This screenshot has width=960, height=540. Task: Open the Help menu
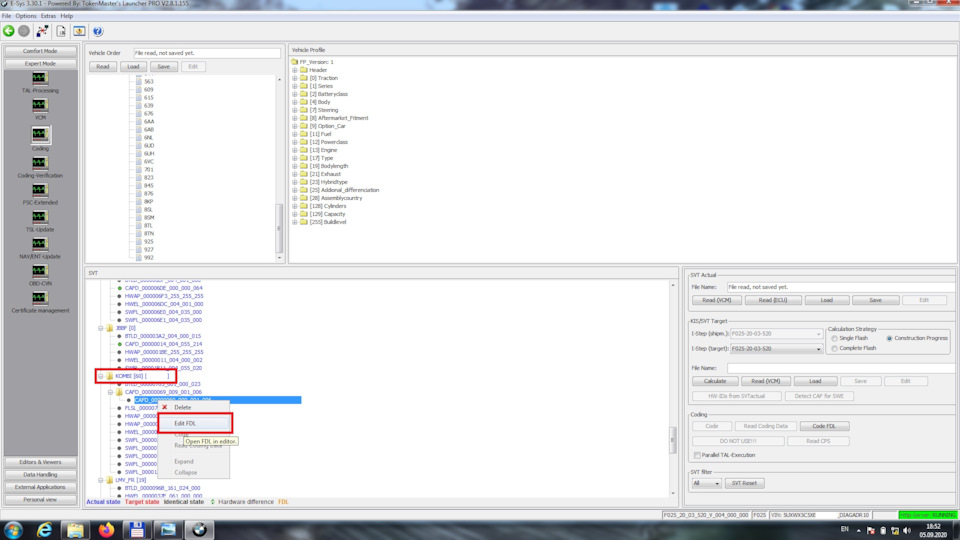tap(67, 16)
